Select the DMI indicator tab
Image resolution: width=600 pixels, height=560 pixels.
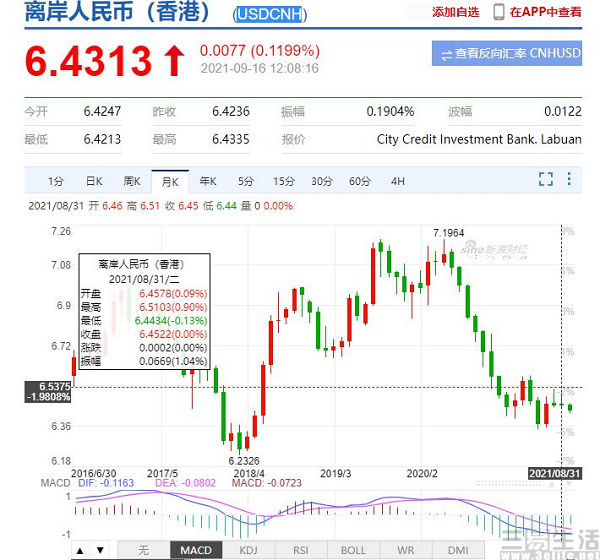(458, 550)
